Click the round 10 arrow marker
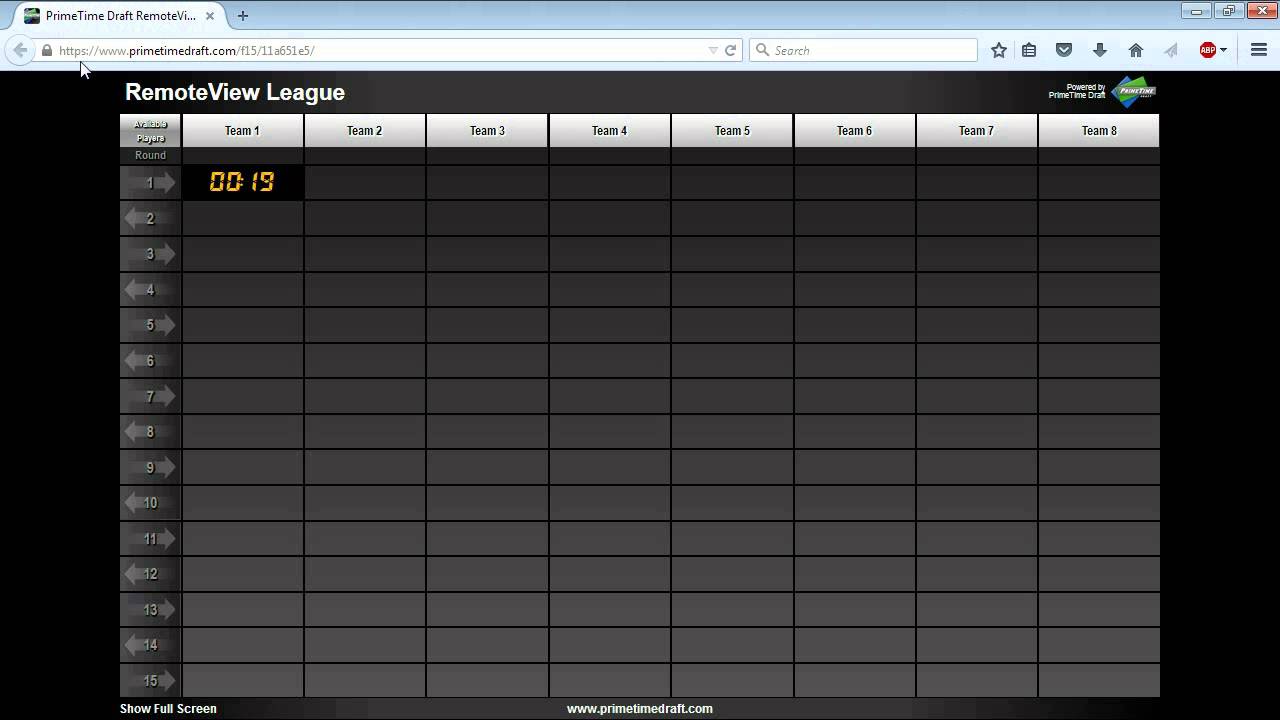The image size is (1280, 720). pos(151,503)
